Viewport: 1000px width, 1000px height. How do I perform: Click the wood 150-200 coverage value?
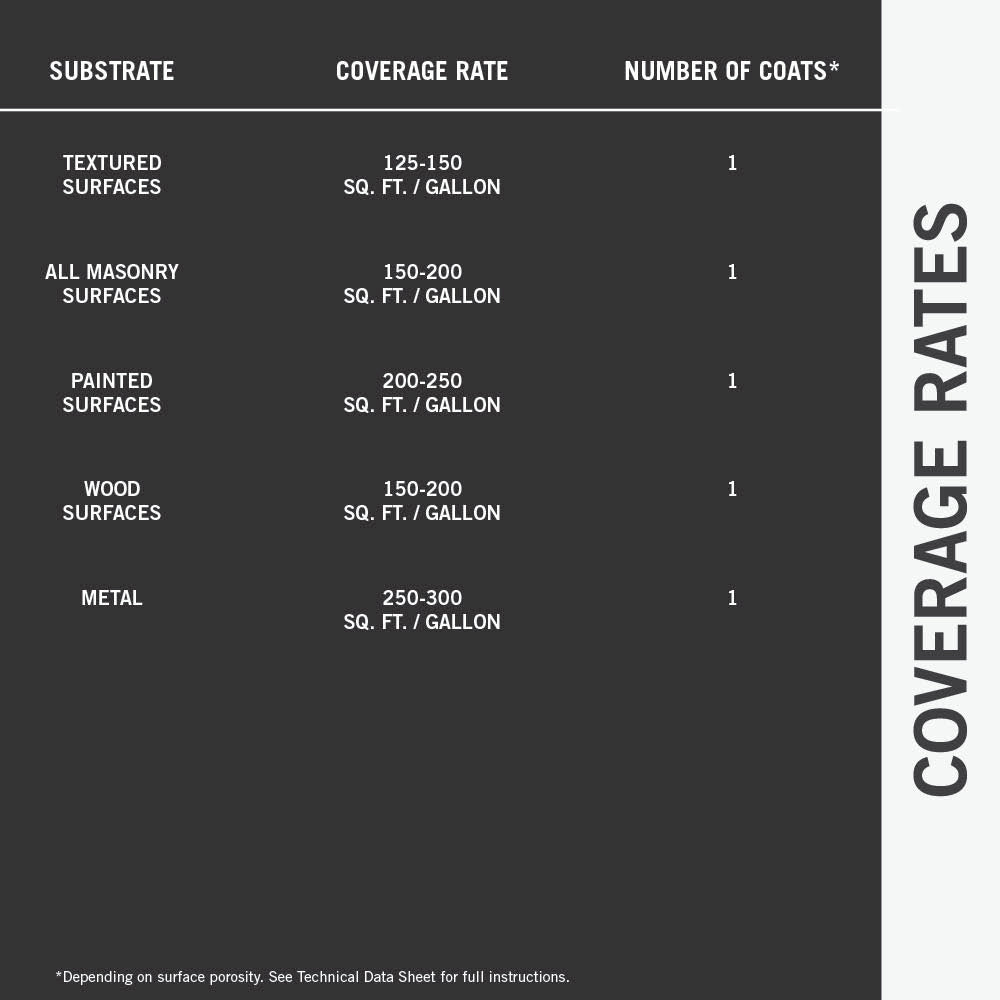coord(422,501)
